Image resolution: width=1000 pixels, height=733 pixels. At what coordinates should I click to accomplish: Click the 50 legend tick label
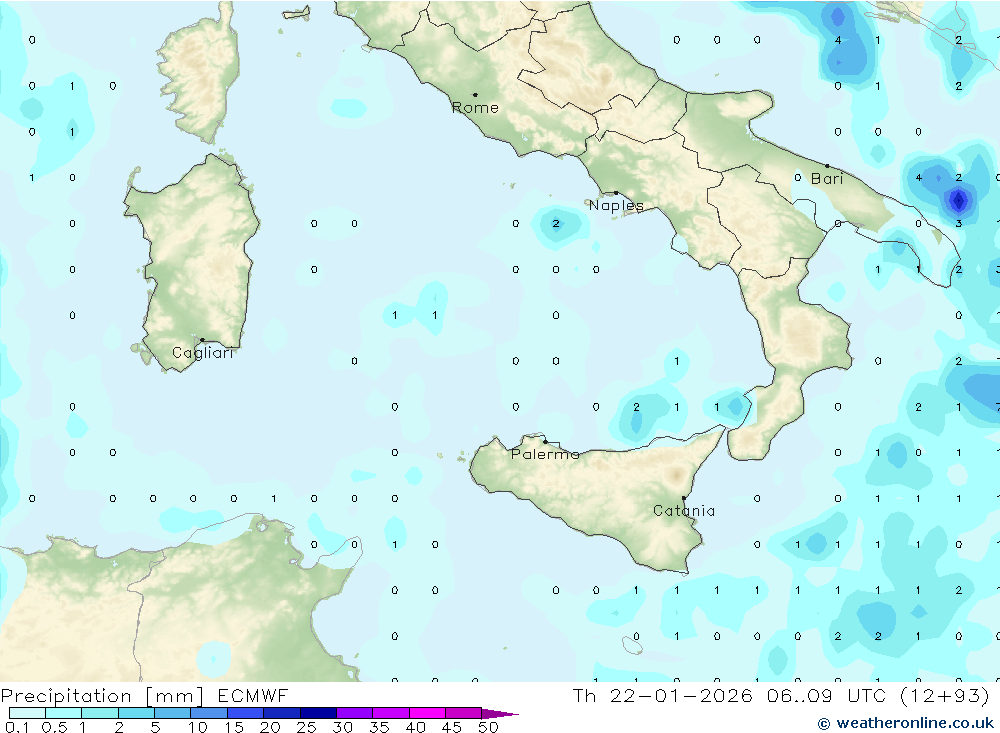(x=489, y=727)
